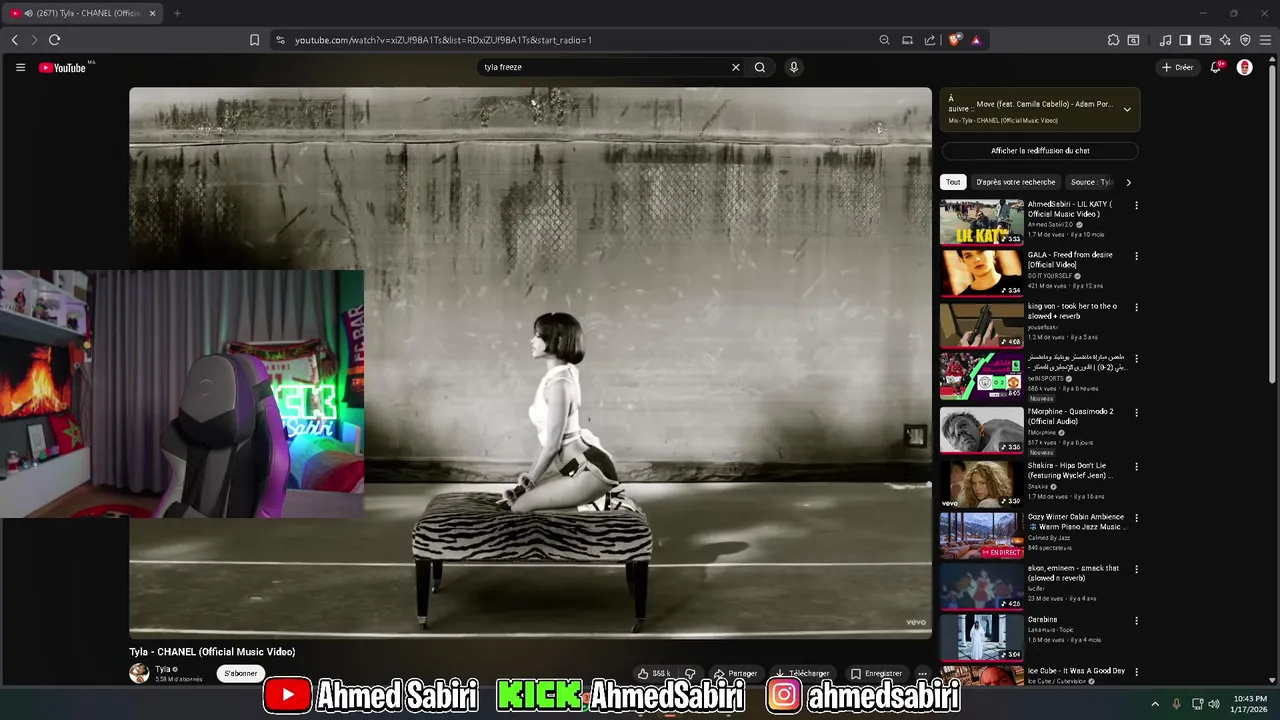Click the main video player frame
The height and width of the screenshot is (720, 1280).
530,363
